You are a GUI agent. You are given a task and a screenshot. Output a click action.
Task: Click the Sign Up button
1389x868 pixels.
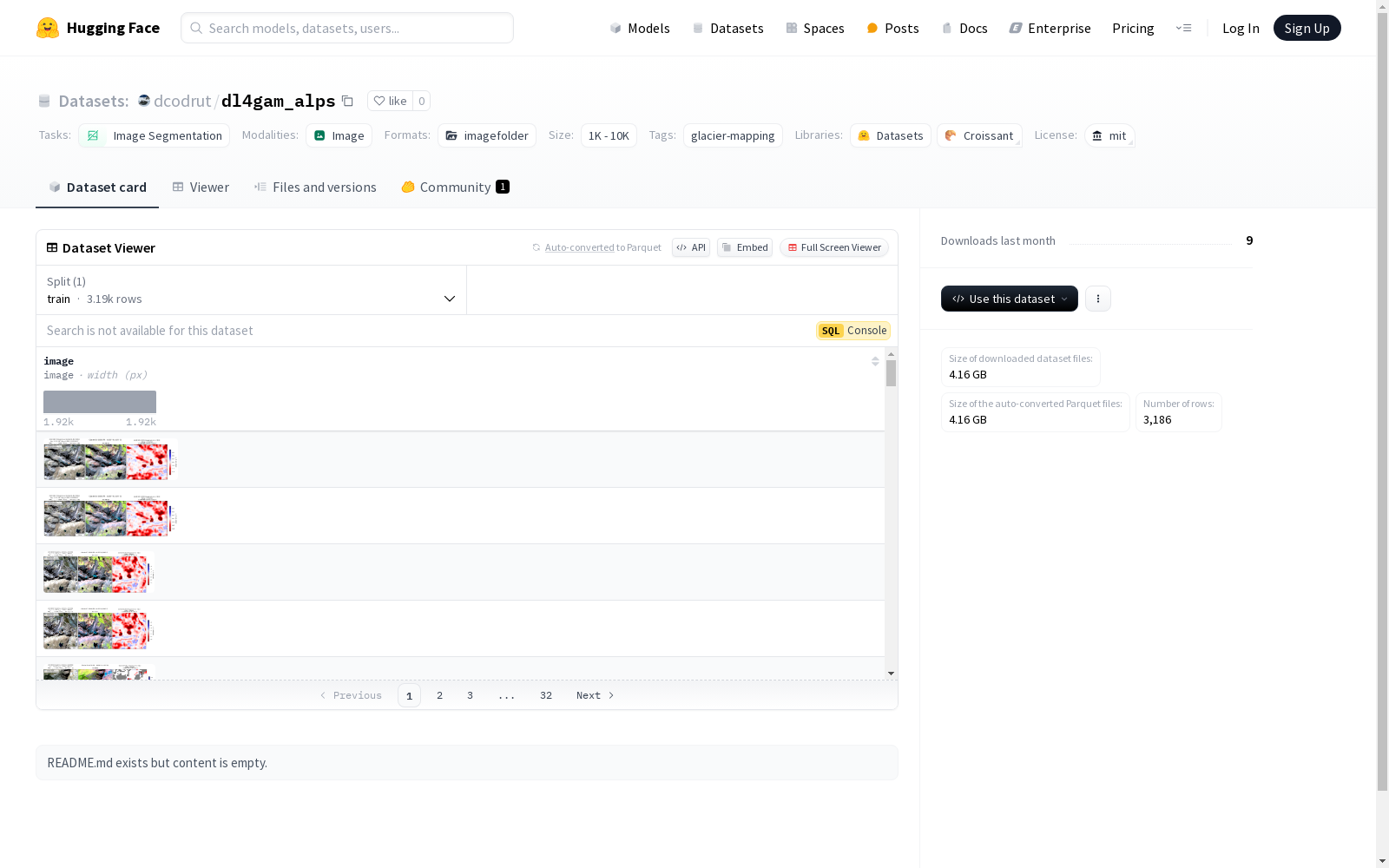pyautogui.click(x=1307, y=28)
